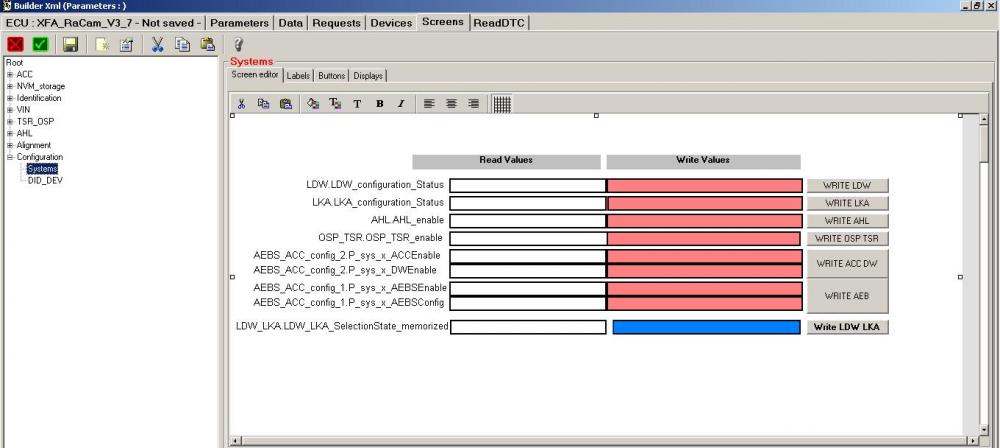Click the font T icon in editor toolbar

click(x=357, y=104)
